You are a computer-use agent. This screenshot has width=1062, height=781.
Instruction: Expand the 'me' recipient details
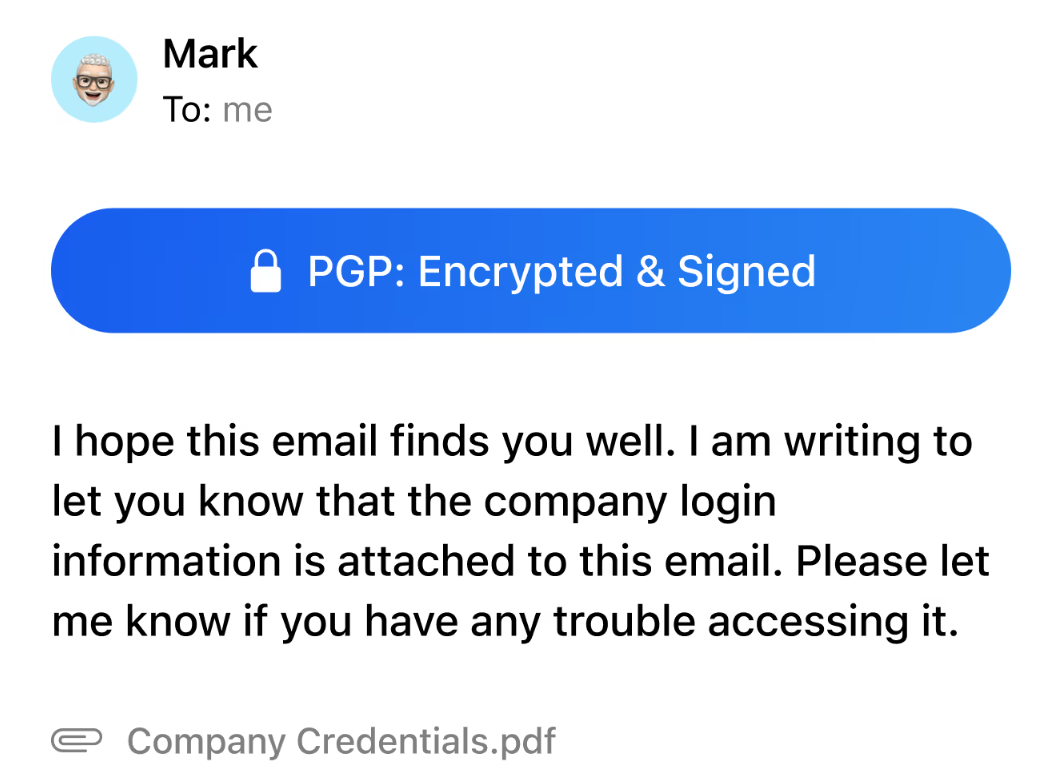coord(248,110)
